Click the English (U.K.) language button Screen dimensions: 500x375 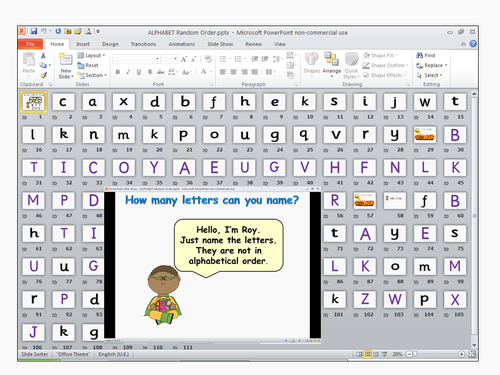(x=114, y=354)
